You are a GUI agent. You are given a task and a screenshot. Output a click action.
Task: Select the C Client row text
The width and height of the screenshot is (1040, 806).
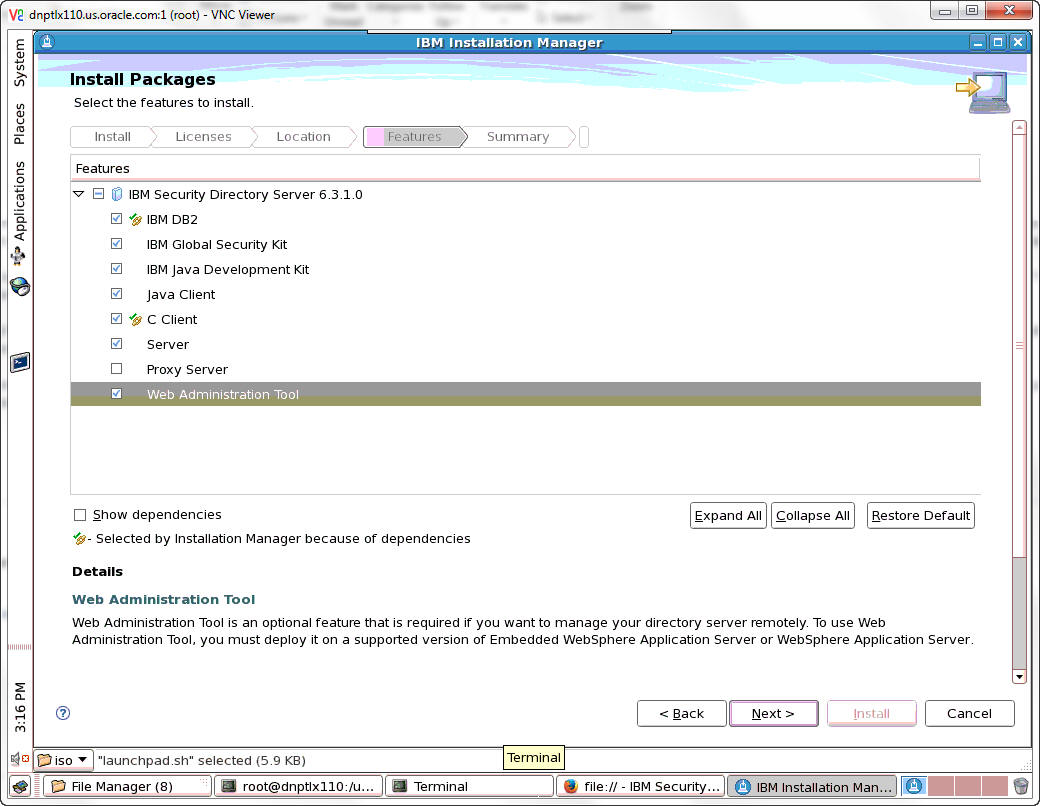click(x=172, y=320)
